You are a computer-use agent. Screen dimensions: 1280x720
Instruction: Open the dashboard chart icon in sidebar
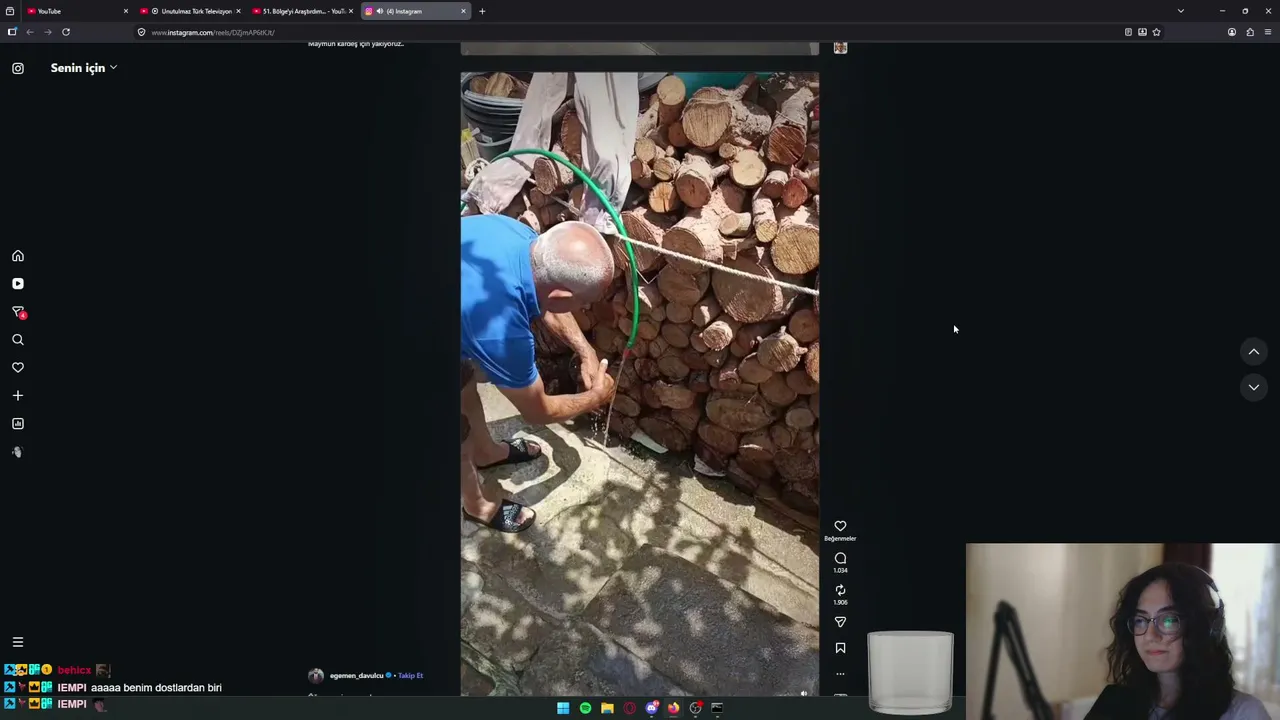coord(18,424)
